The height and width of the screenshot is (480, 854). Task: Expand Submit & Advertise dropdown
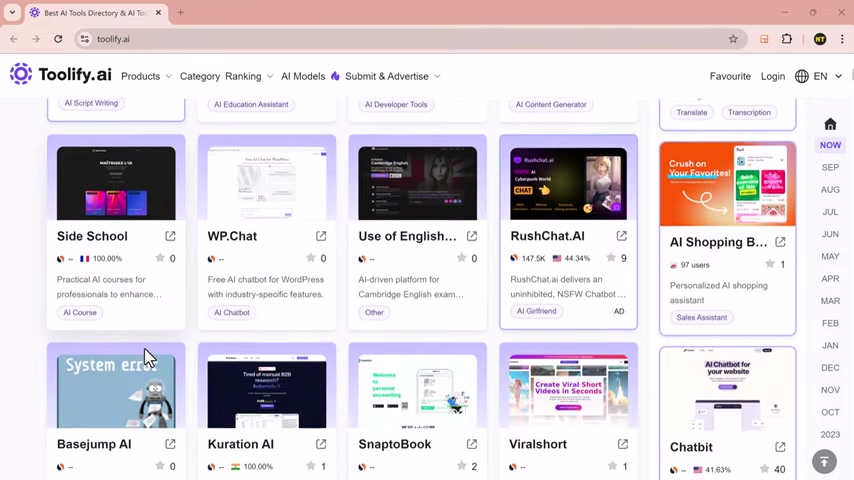pos(393,76)
